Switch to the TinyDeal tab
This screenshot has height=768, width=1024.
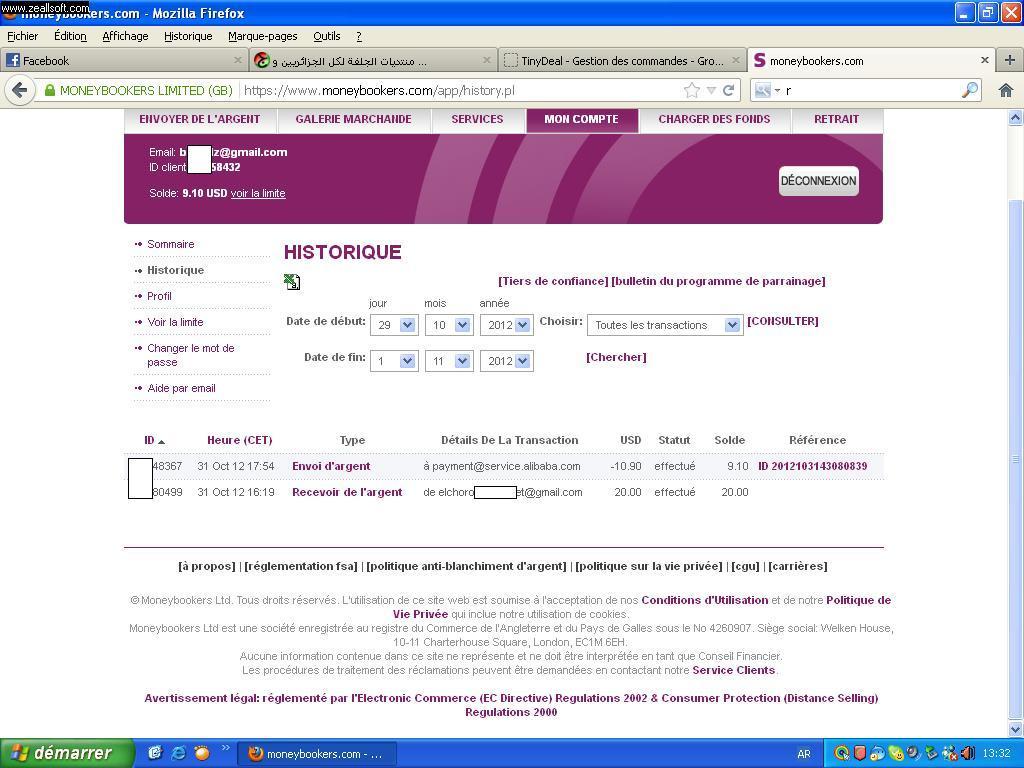(622, 60)
